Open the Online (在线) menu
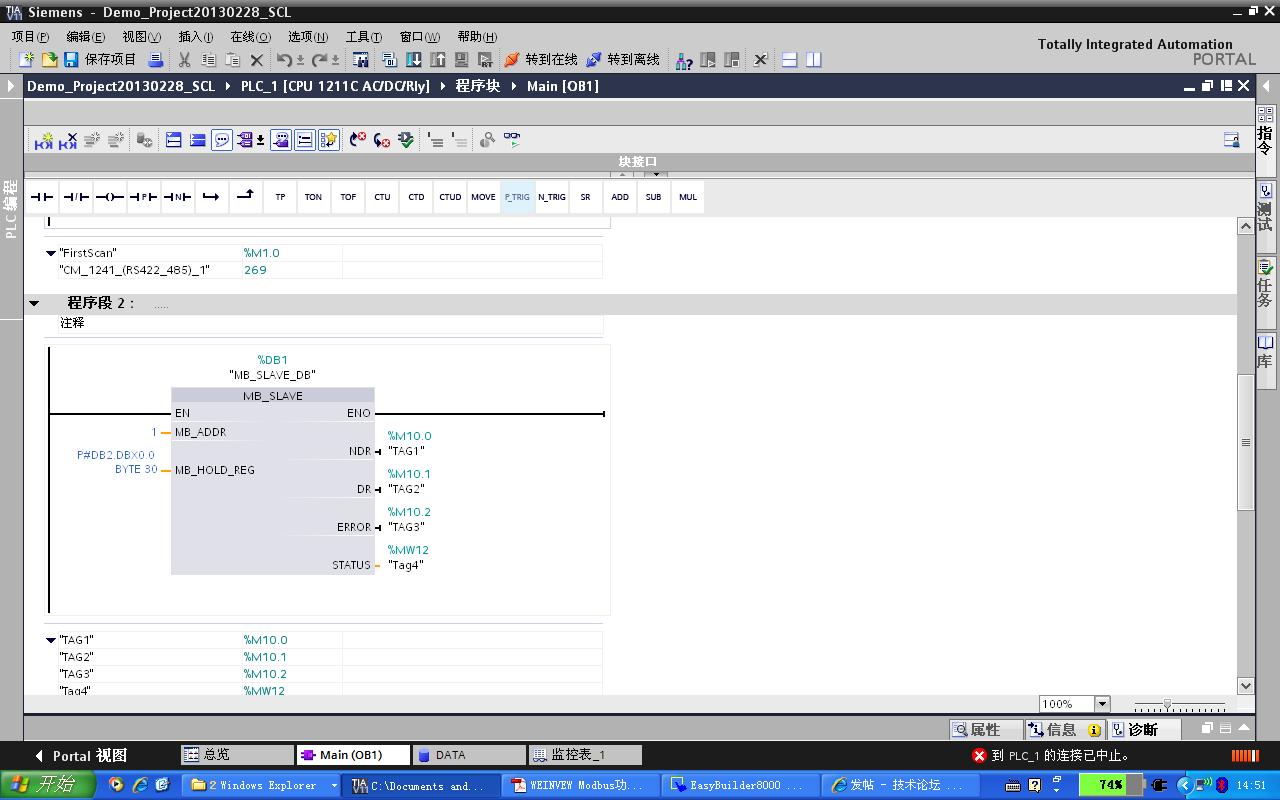 tap(250, 37)
